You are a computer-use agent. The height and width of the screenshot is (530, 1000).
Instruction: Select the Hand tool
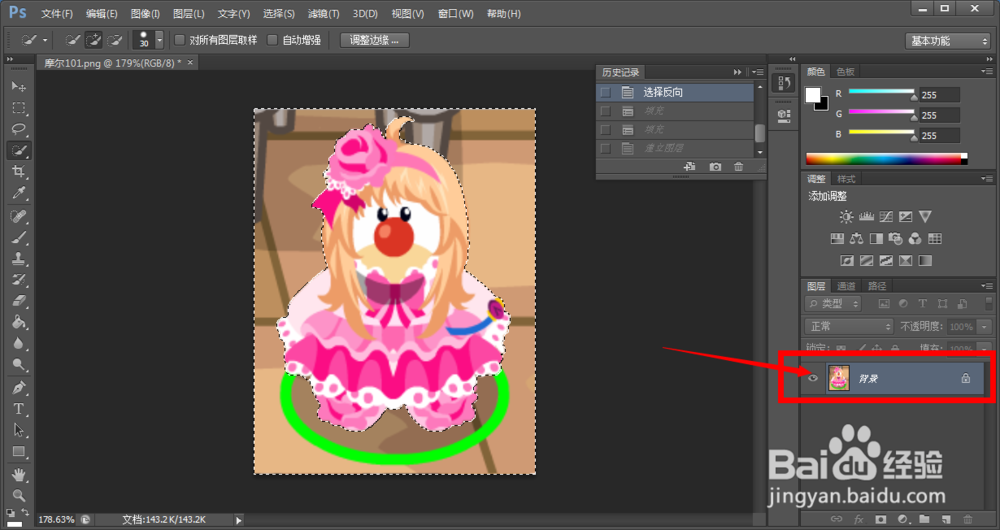click(18, 475)
